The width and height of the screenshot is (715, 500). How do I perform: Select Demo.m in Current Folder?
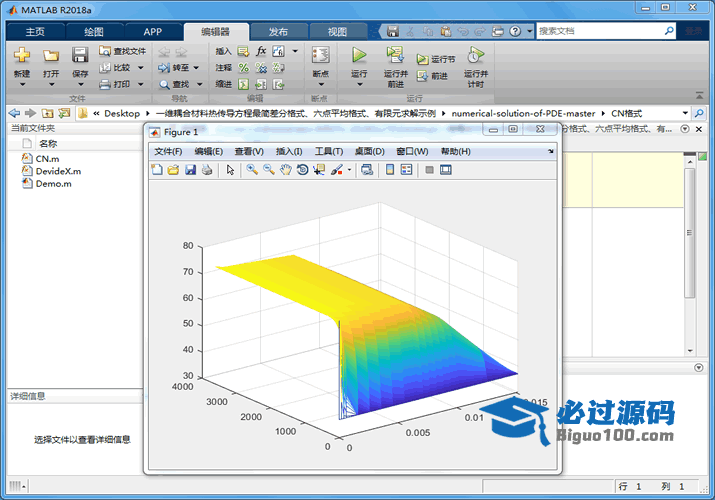coord(53,184)
